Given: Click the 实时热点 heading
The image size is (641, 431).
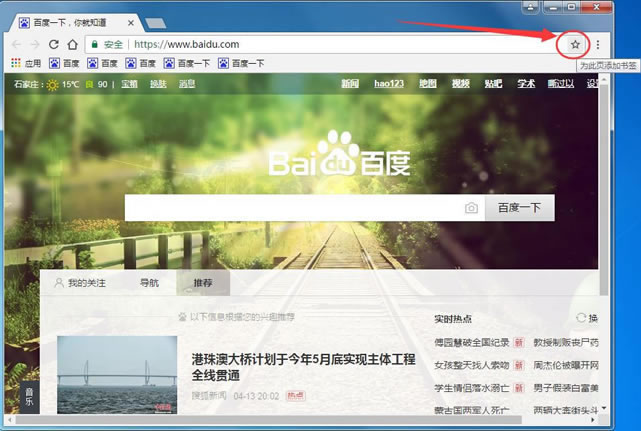Looking at the screenshot, I should tap(453, 319).
